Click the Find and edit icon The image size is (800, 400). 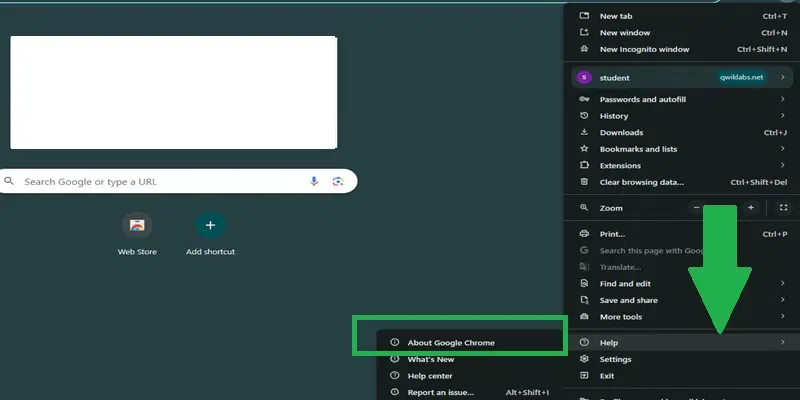pos(584,284)
